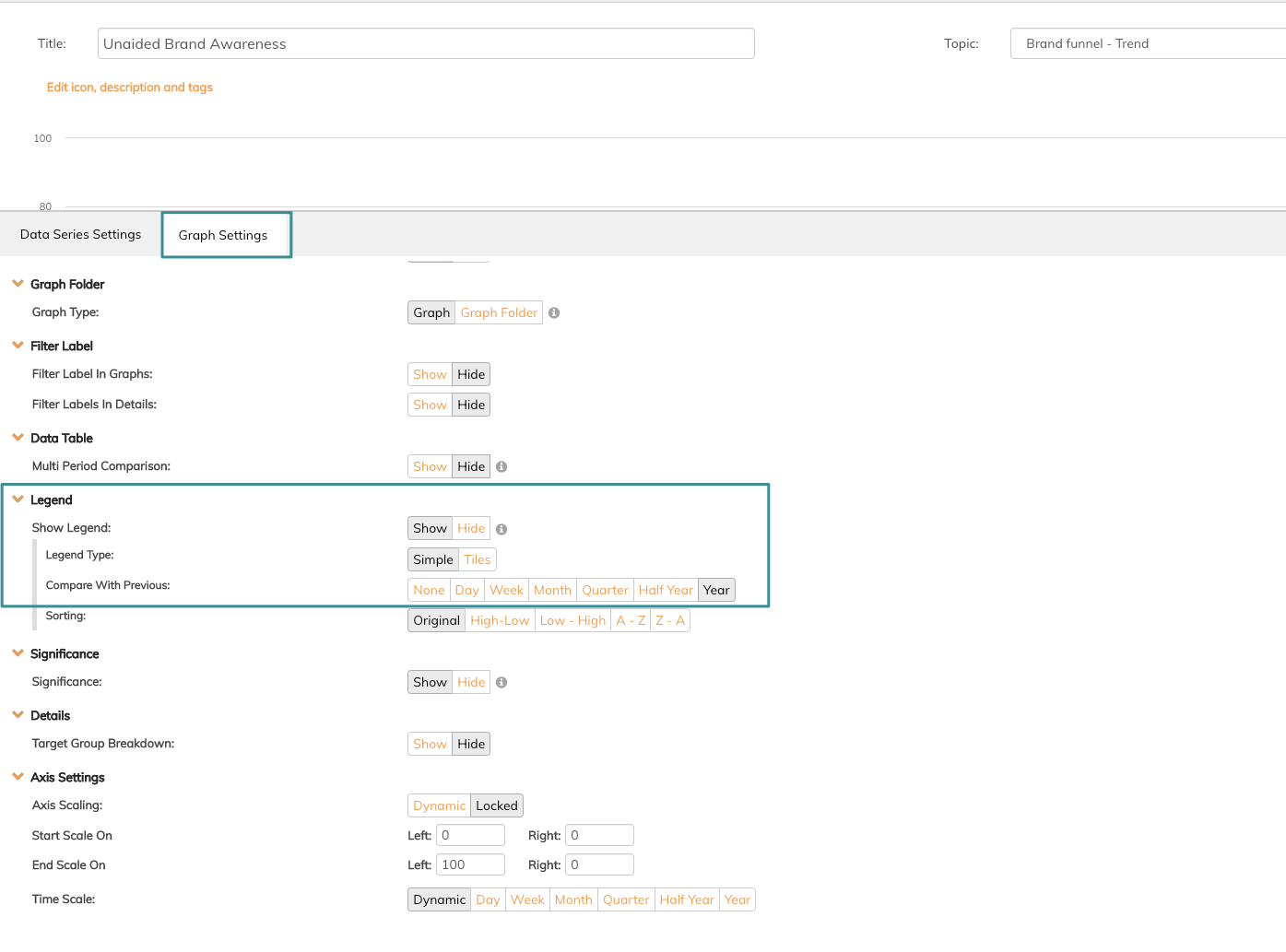Image resolution: width=1286 pixels, height=952 pixels.
Task: Collapse the Axis Settings section
Action: point(18,777)
